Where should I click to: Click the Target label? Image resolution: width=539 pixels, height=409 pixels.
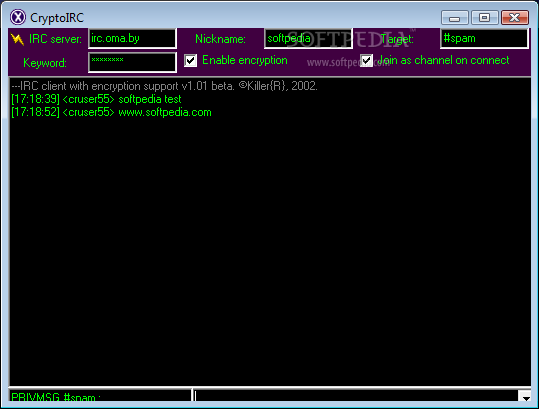(x=397, y=39)
